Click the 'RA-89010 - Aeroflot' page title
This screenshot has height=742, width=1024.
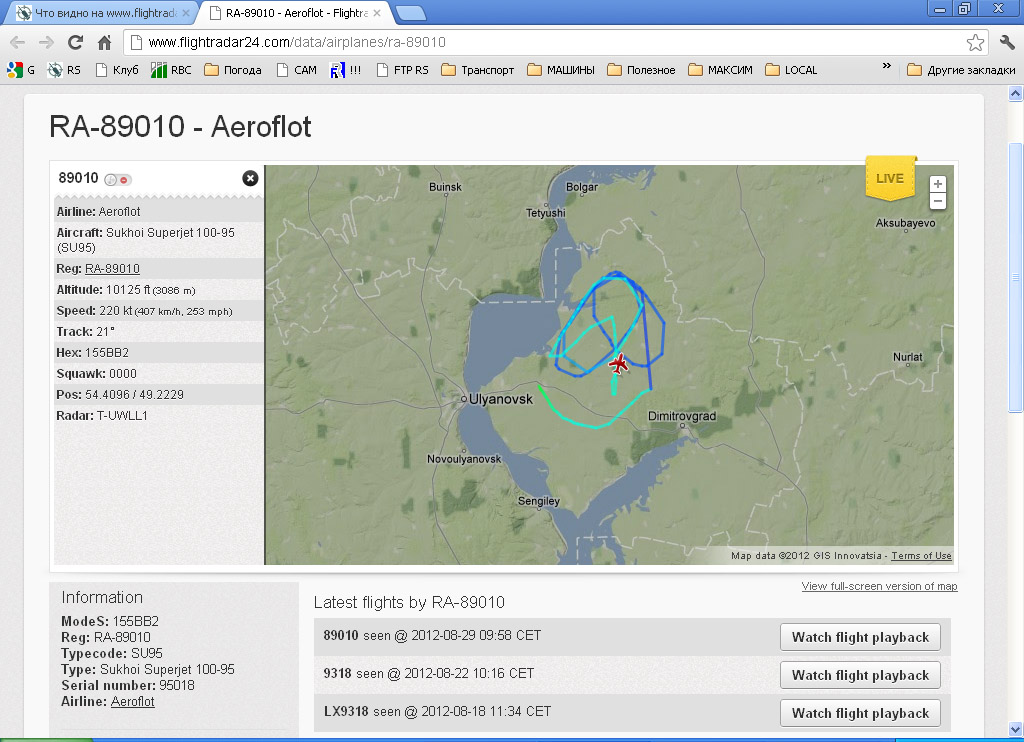pos(180,127)
